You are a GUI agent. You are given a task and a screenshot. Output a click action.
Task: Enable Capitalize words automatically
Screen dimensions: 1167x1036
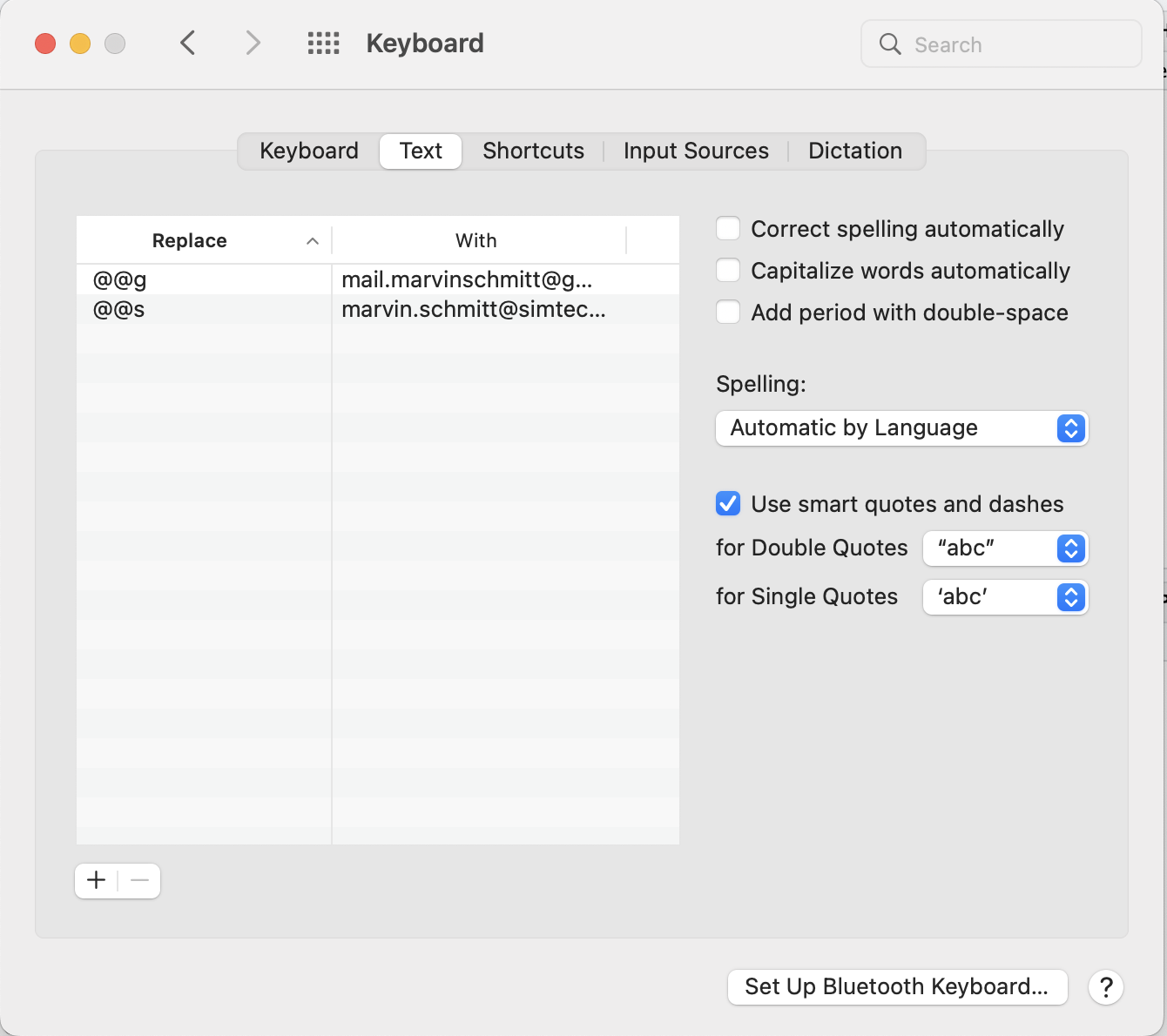click(x=728, y=271)
